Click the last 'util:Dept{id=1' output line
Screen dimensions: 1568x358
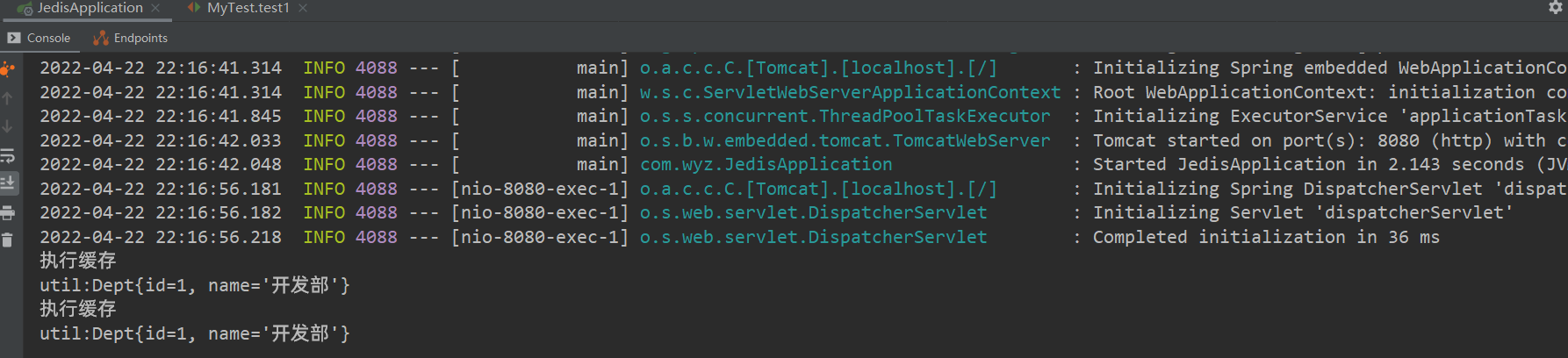(x=194, y=333)
